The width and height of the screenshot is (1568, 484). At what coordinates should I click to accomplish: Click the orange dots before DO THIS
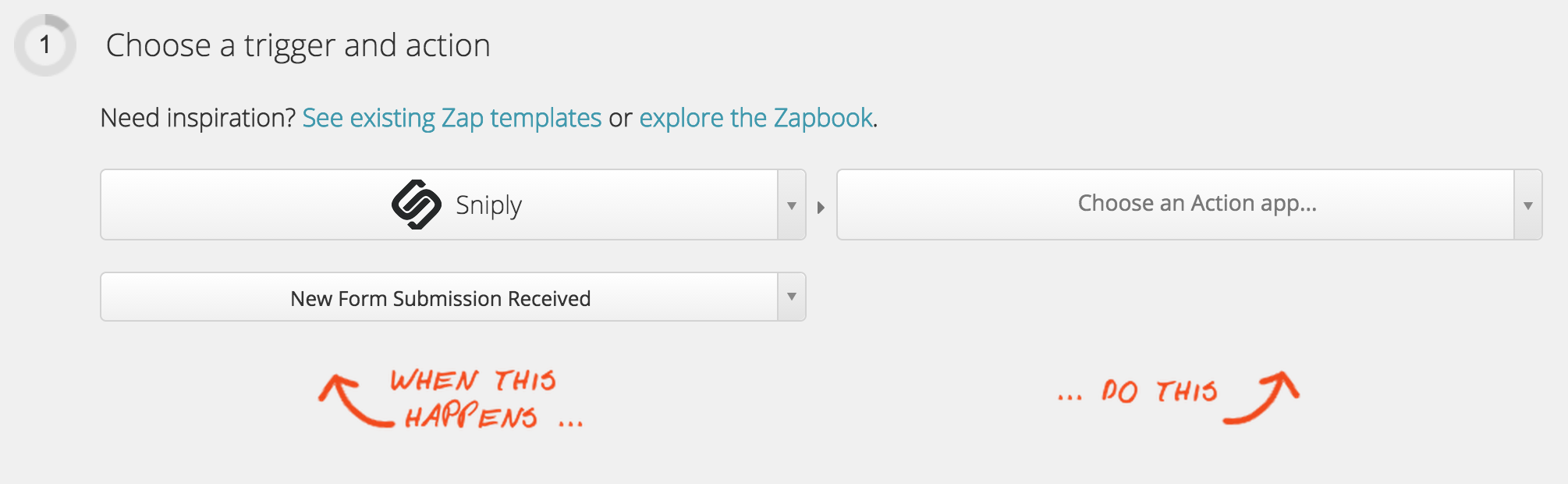[x=1070, y=398]
